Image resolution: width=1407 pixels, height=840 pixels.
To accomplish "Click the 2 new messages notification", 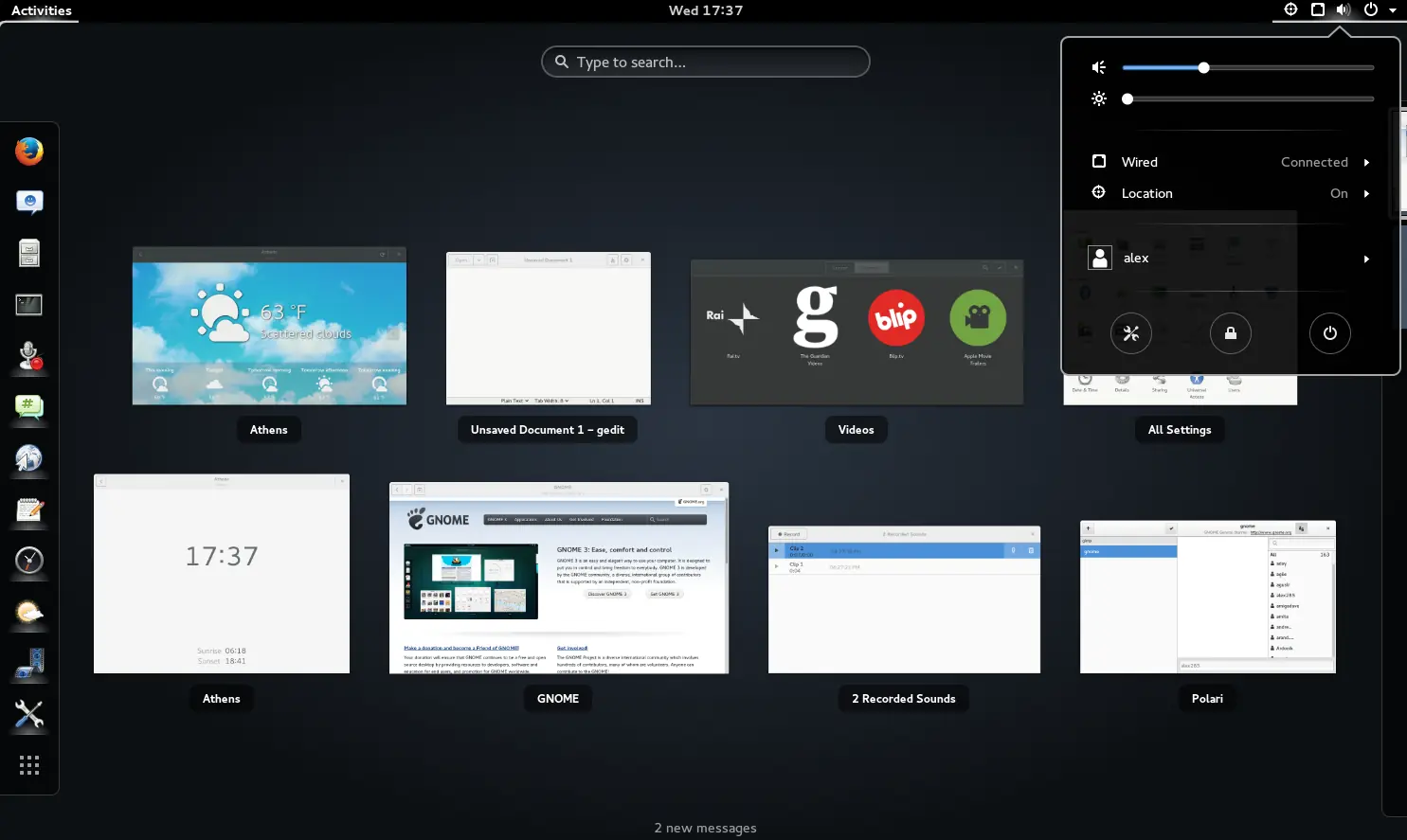I will point(705,828).
